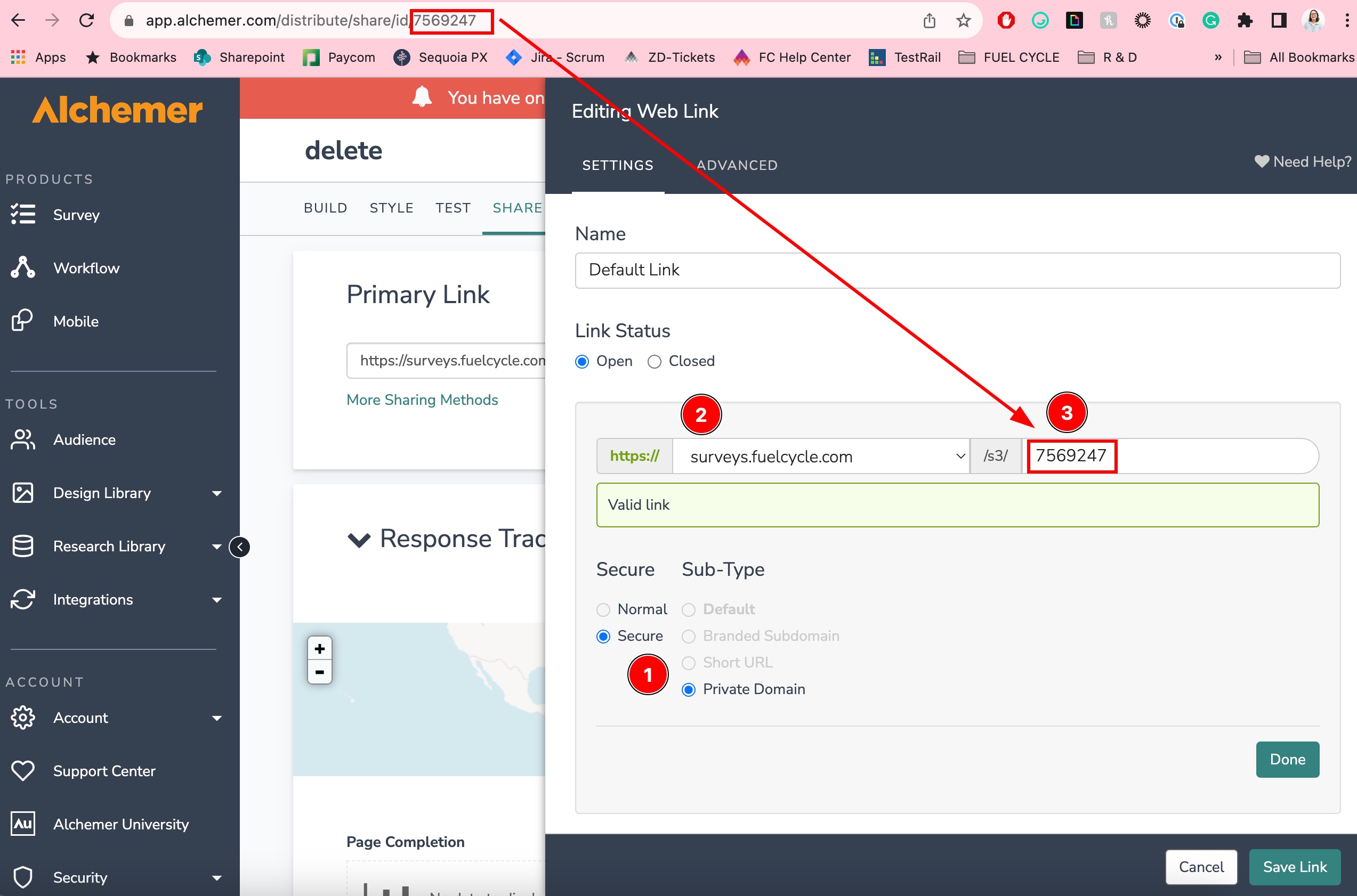Click the Save Link button
This screenshot has width=1357, height=896.
1295,867
